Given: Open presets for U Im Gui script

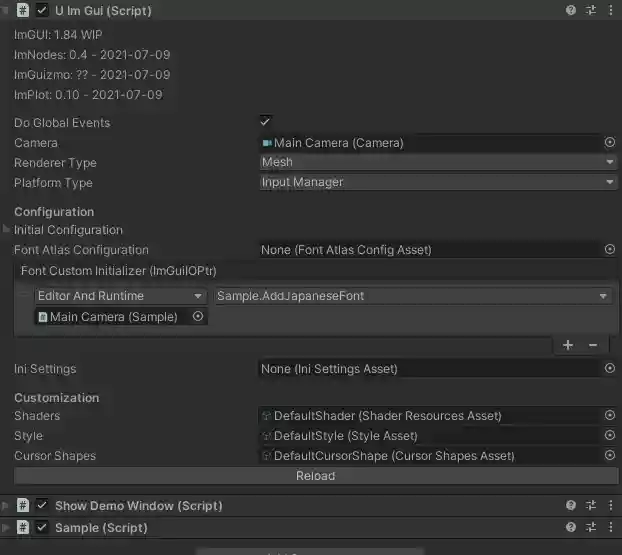Looking at the screenshot, I should [591, 10].
